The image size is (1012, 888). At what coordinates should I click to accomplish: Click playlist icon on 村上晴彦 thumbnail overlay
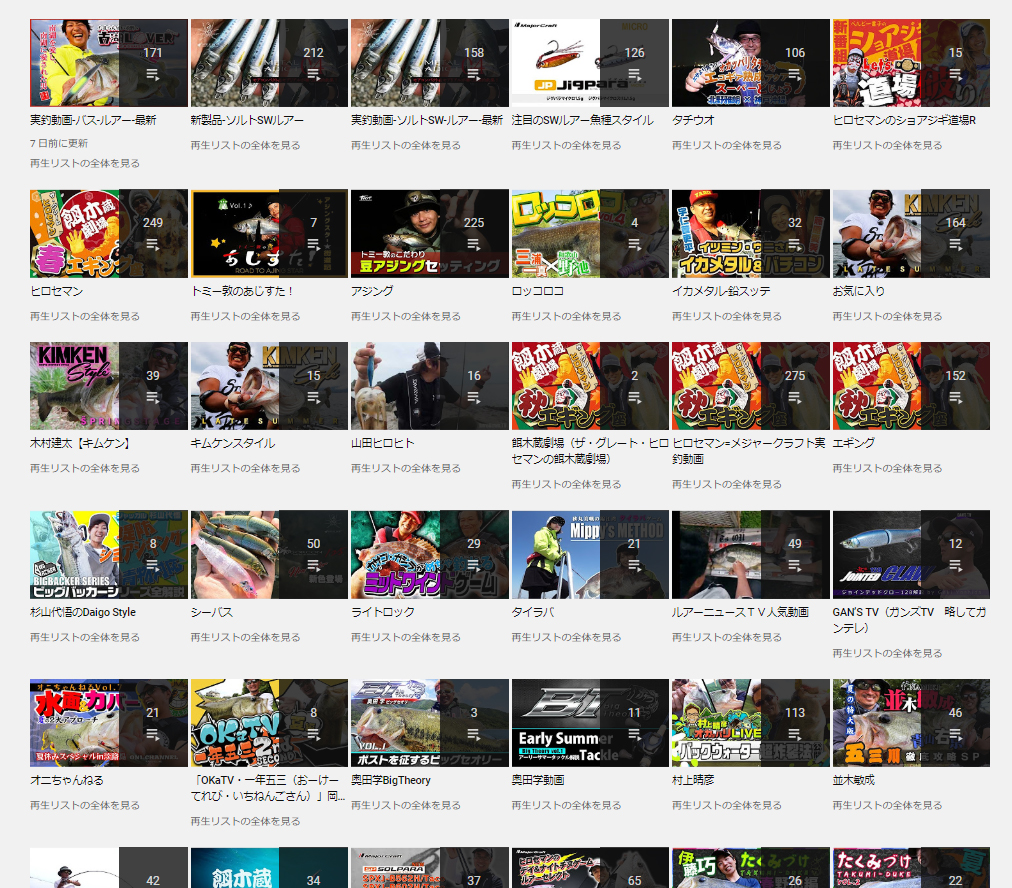[795, 735]
